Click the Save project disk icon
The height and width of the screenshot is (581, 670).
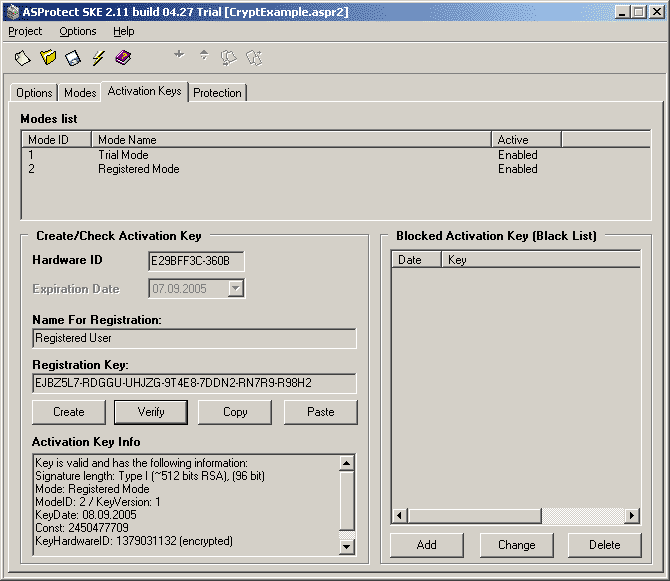tap(73, 58)
